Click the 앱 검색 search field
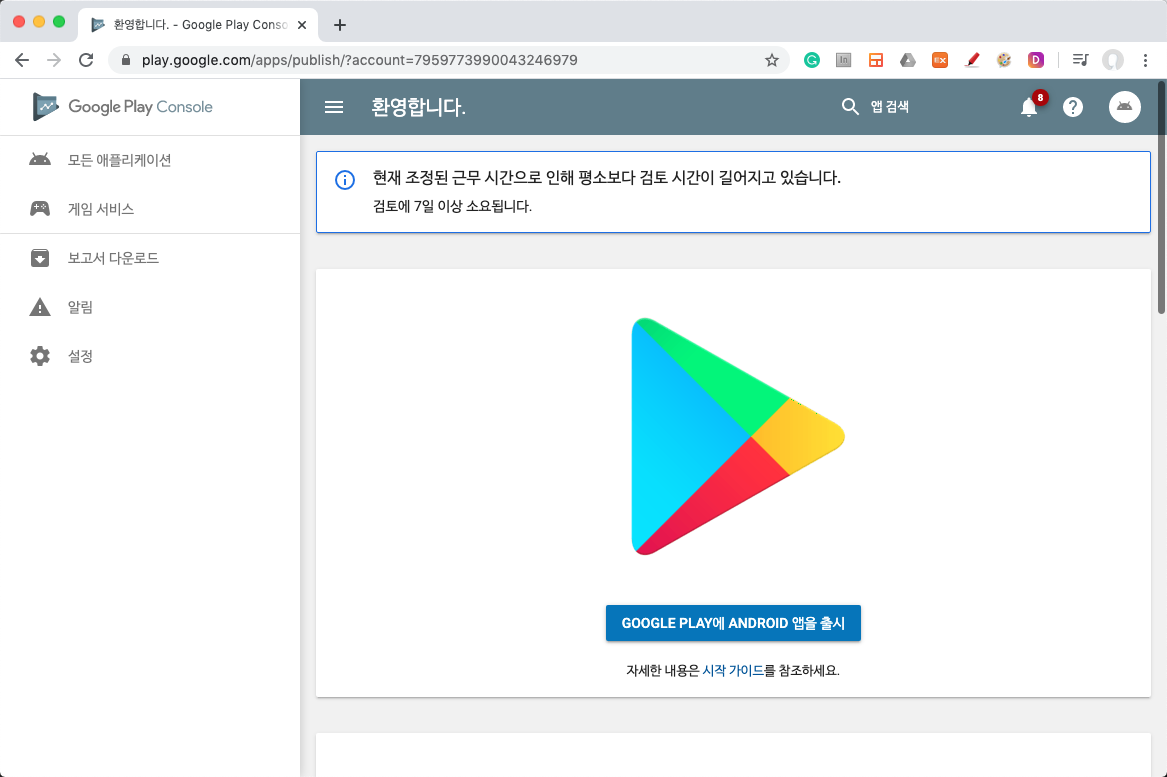The image size is (1167, 777). point(889,106)
